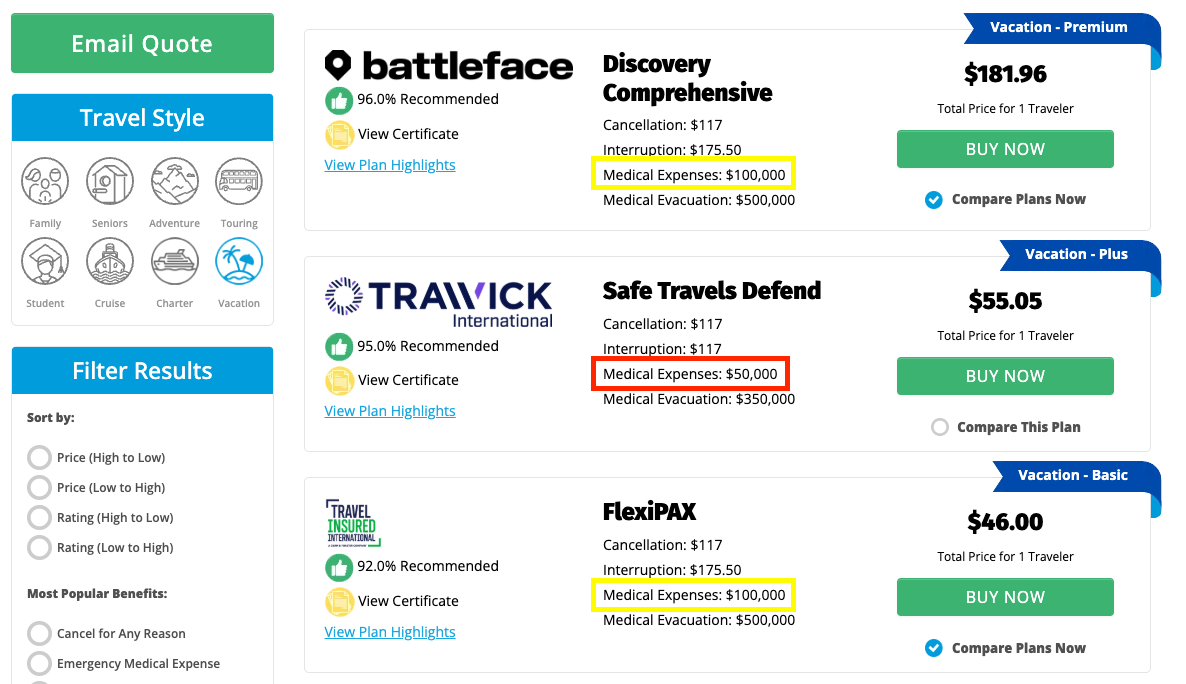Buy Now the FlexiPAX plan

1004,597
